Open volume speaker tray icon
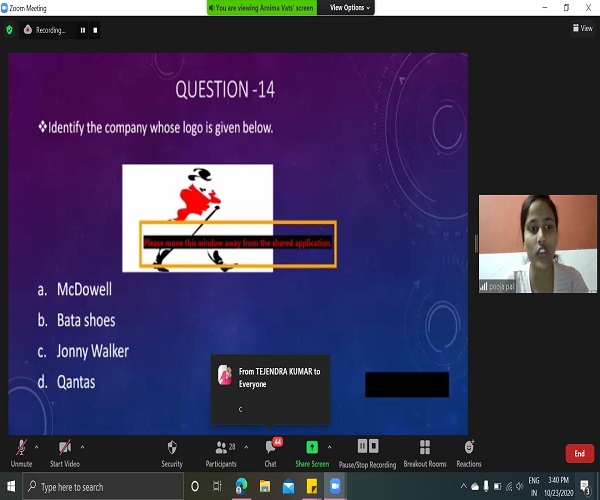Viewport: 600px width, 500px height. 519,486
